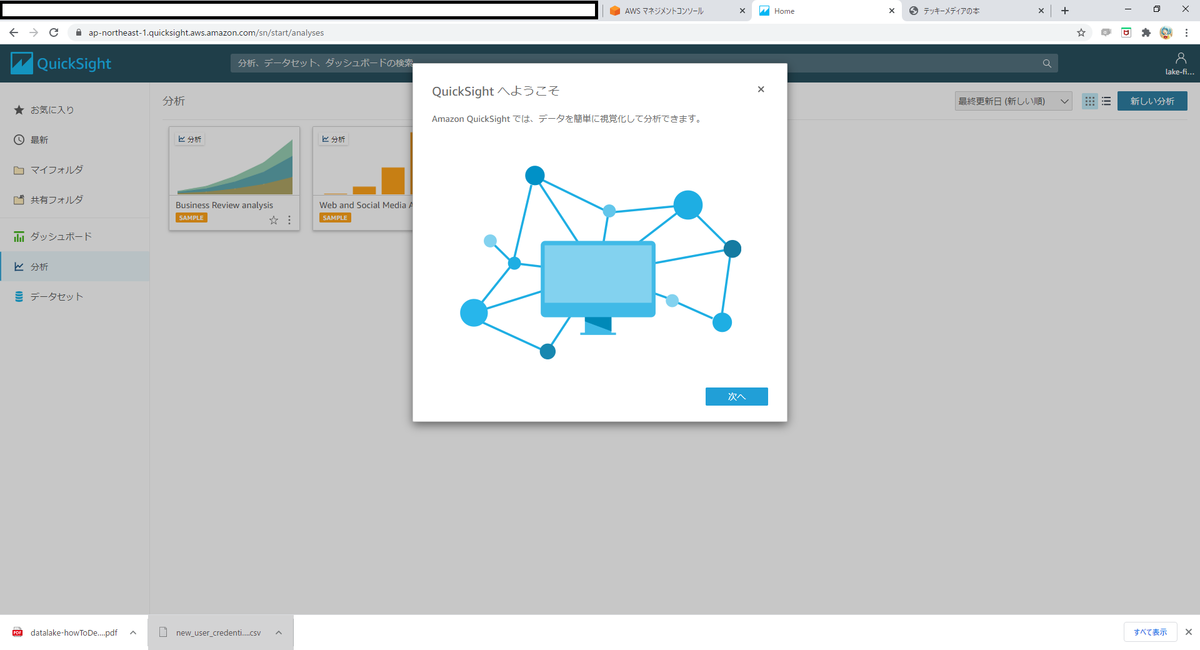Viewport: 1200px width, 650px height.
Task: Select 分析 in the sidebar
Action: (75, 267)
